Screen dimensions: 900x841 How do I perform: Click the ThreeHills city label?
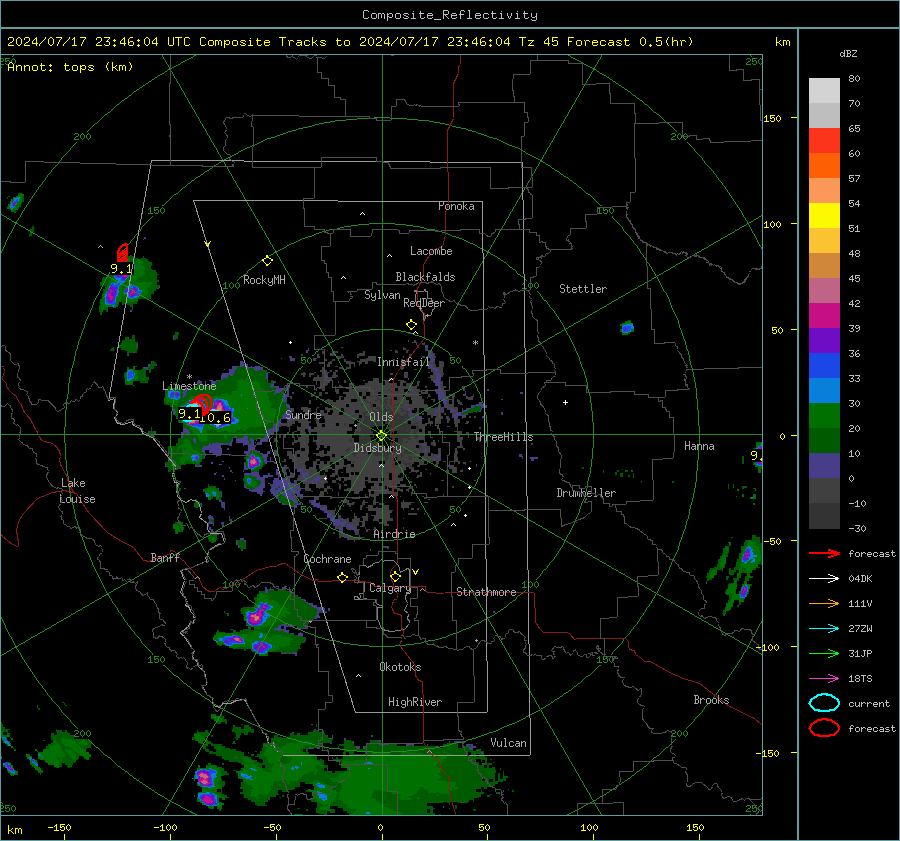pyautogui.click(x=503, y=437)
